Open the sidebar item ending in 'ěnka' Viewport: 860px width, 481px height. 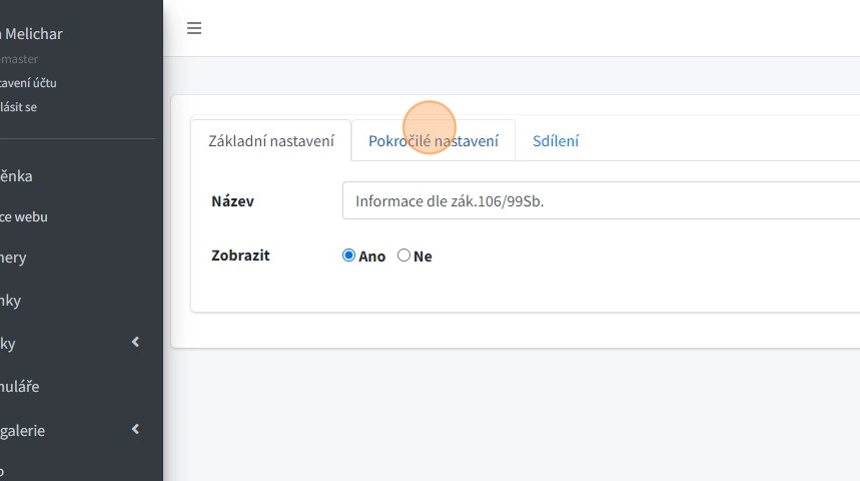click(x=17, y=176)
